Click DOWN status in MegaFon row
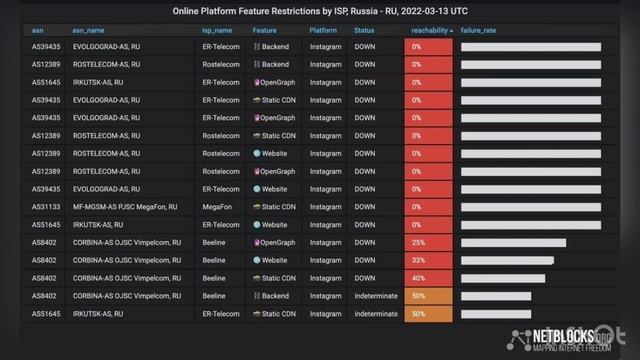 coord(364,207)
